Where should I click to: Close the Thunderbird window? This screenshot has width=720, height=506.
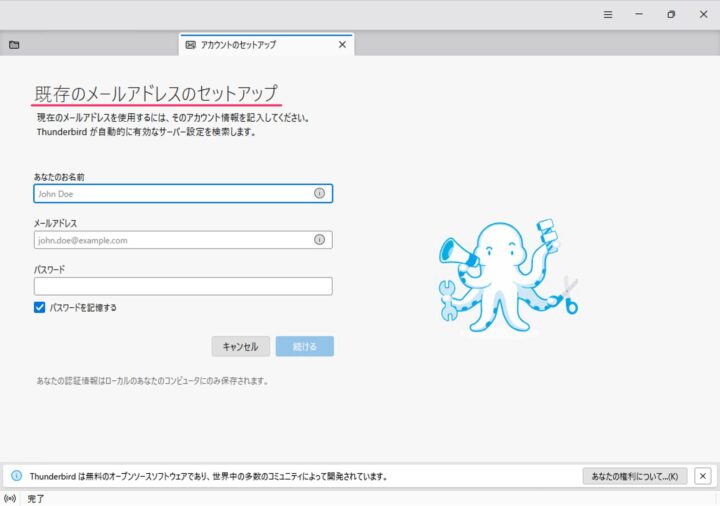(703, 15)
